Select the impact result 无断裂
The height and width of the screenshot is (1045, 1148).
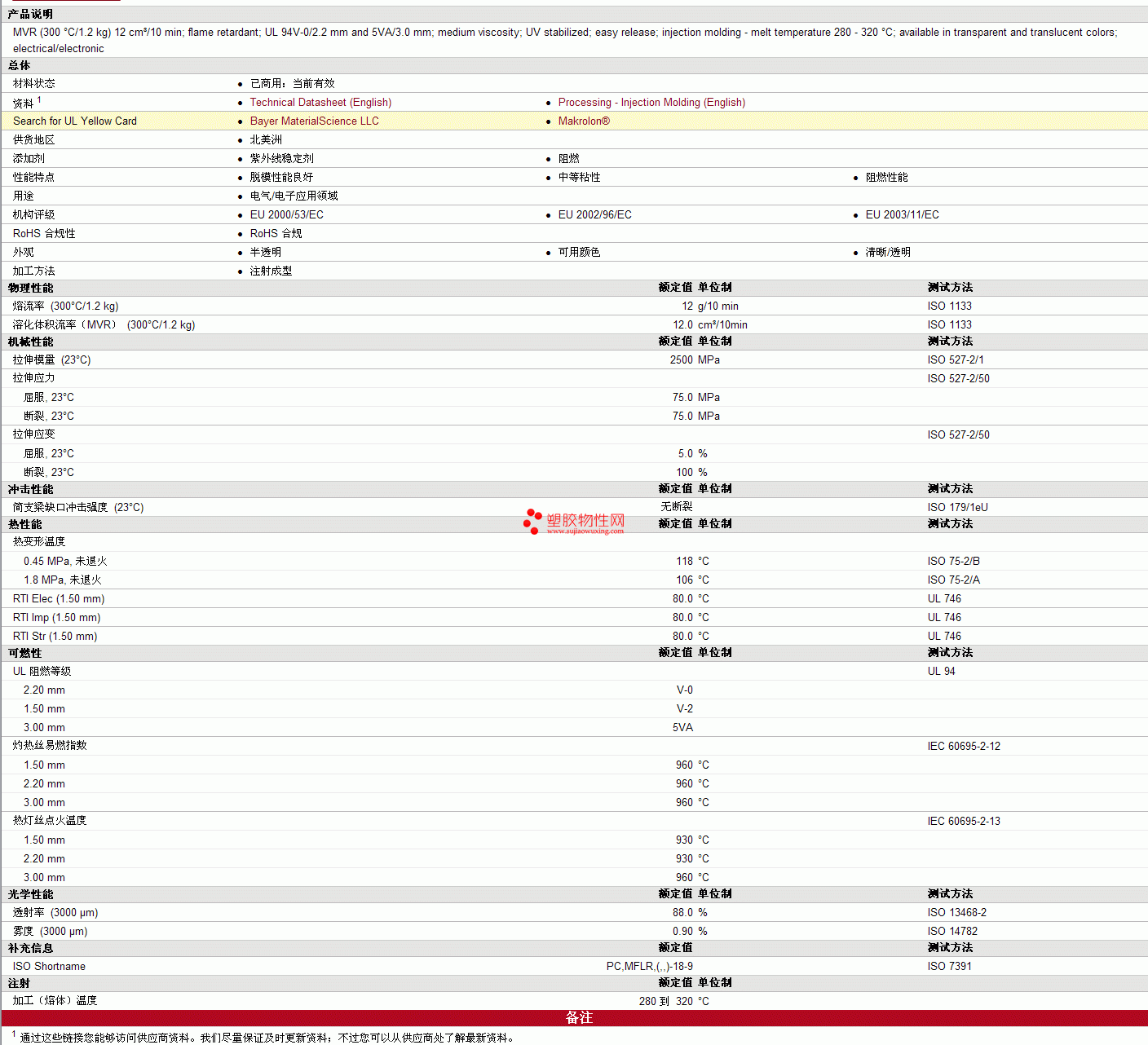[677, 508]
